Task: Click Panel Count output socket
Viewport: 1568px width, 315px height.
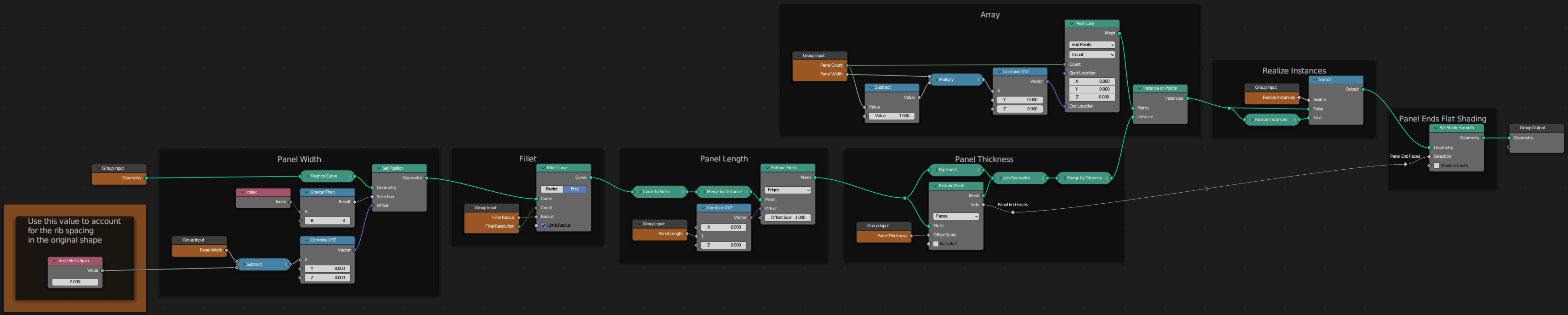Action: tap(846, 65)
